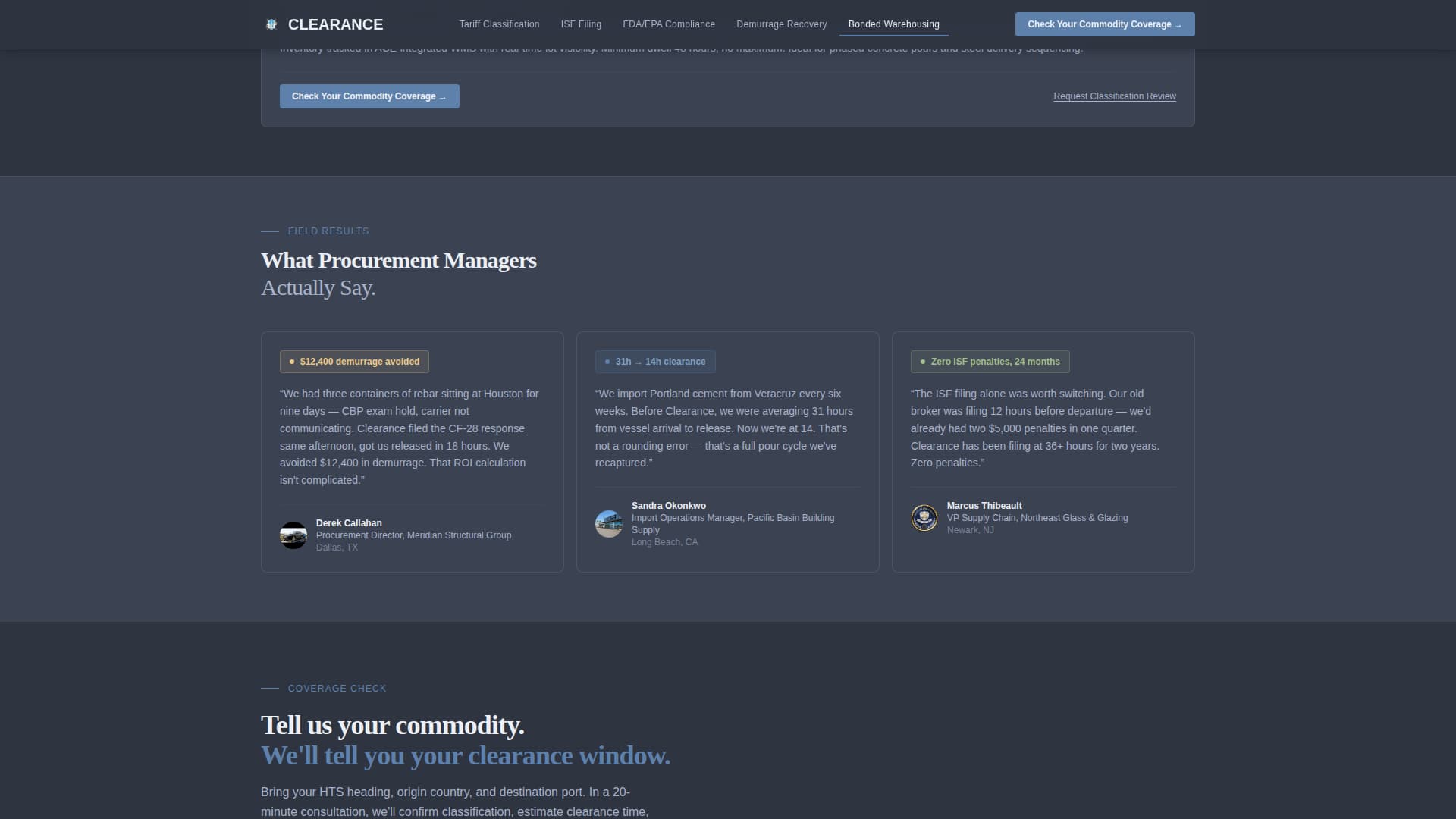Open FDA/EPA Compliance nav link

(x=669, y=24)
